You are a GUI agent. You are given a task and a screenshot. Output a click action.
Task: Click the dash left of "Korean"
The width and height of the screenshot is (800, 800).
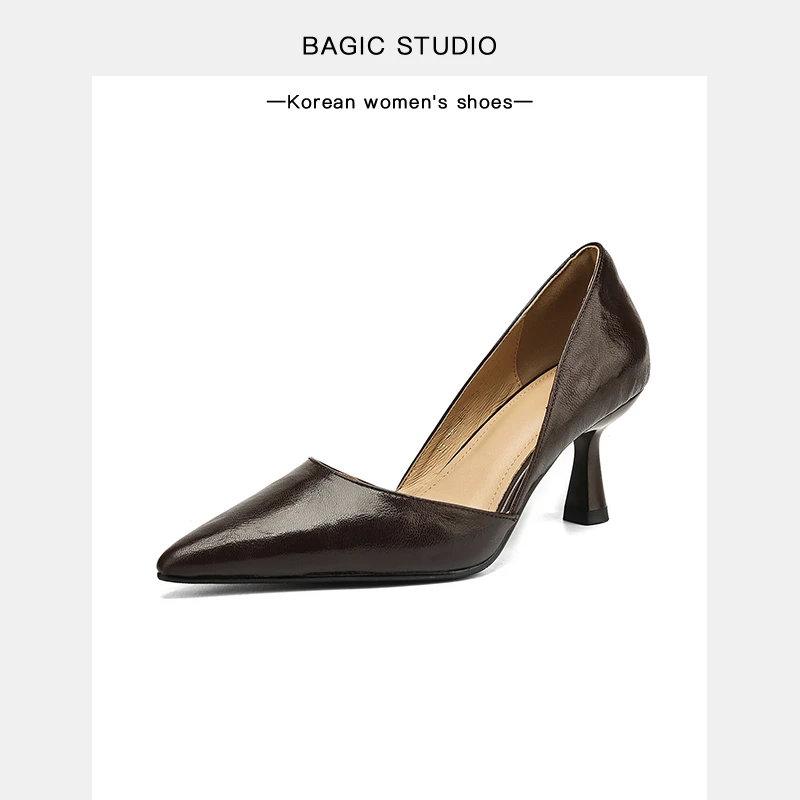[276, 102]
